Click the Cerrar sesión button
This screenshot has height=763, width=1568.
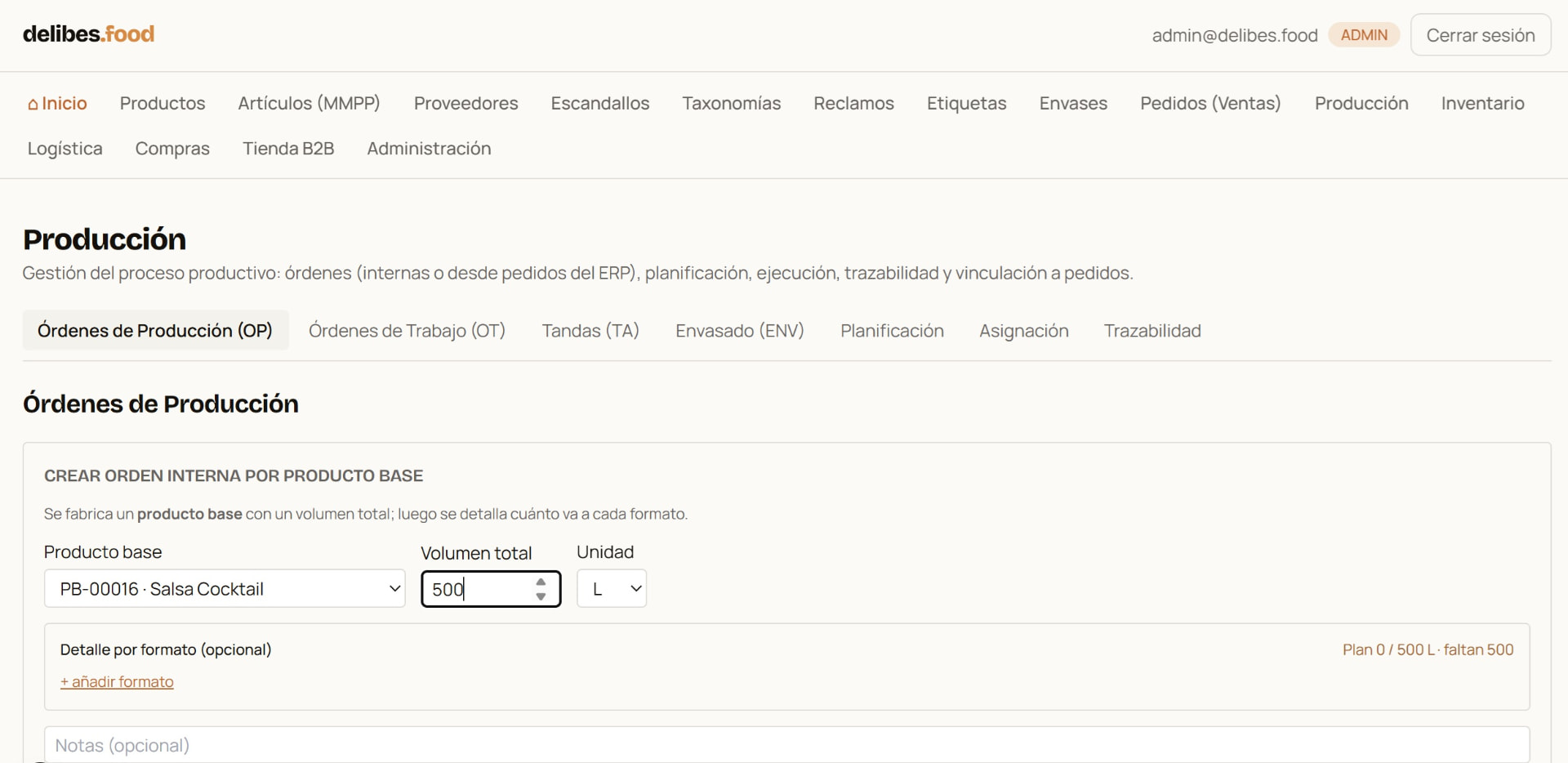[x=1480, y=35]
